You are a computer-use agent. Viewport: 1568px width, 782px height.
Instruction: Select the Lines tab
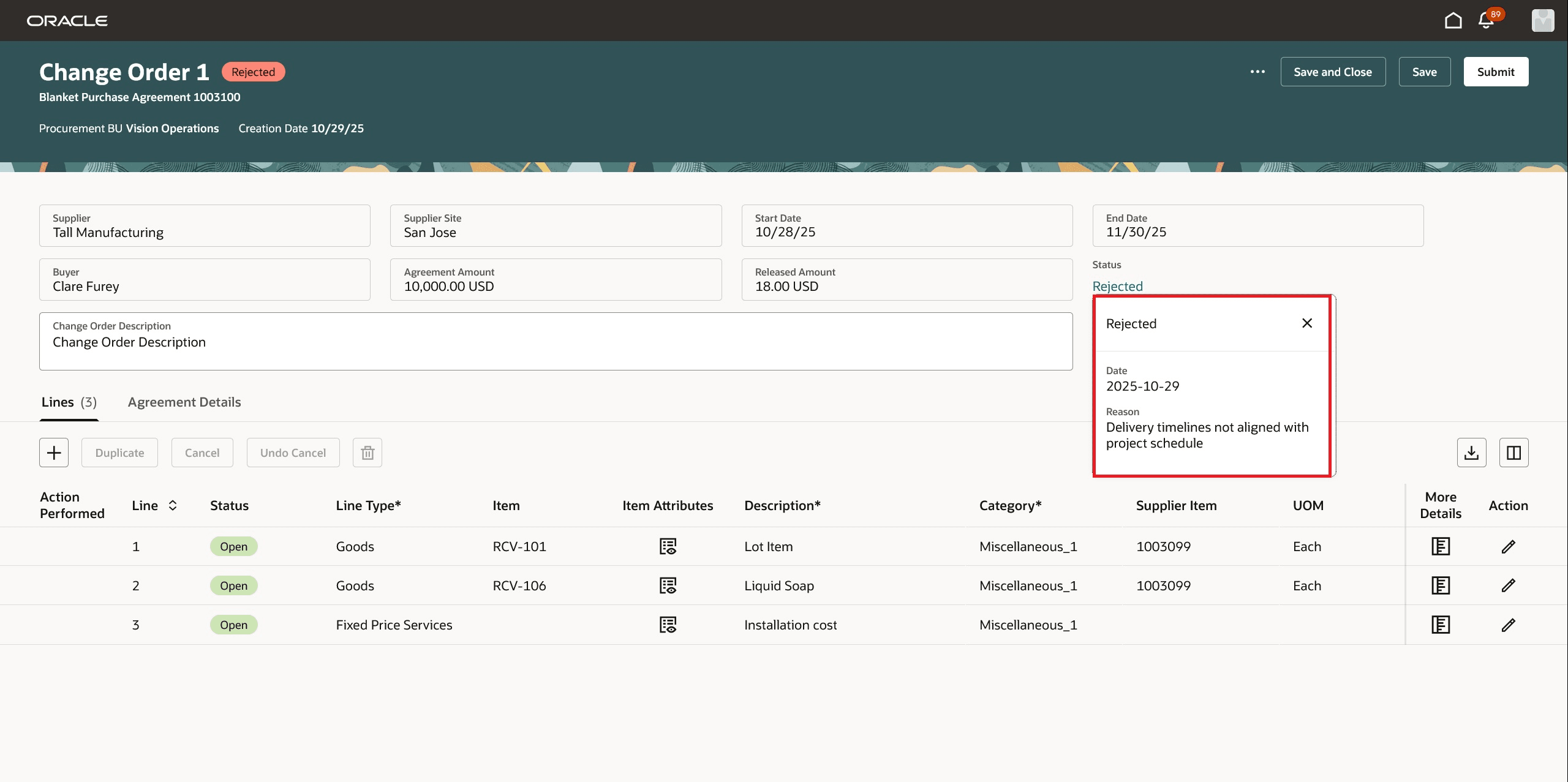[68, 402]
